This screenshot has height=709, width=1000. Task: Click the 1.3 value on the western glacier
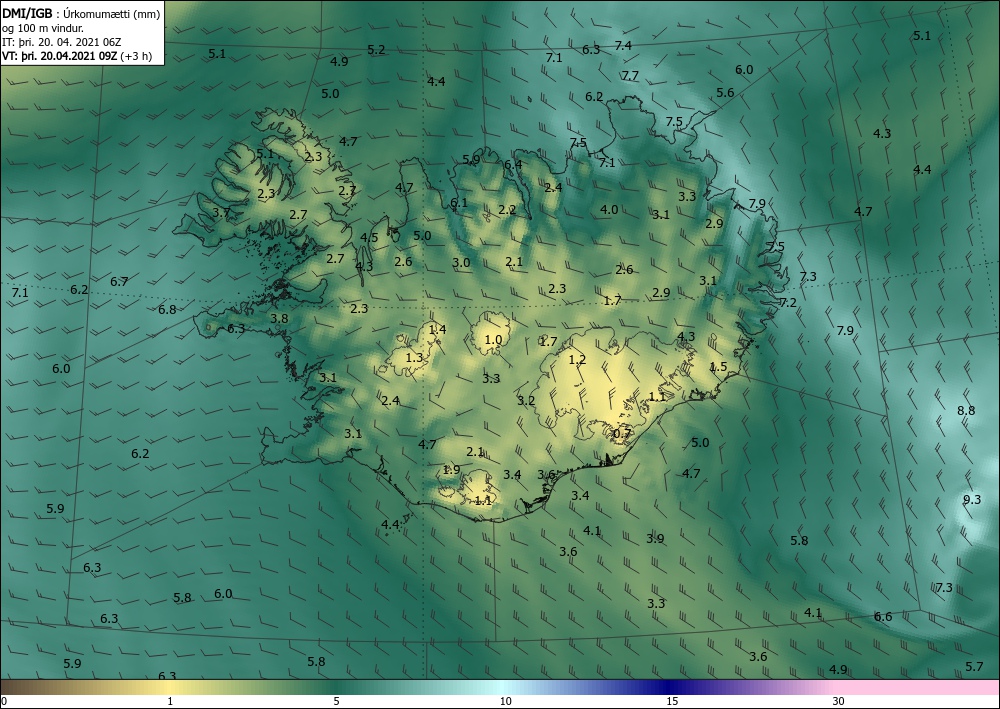point(415,358)
